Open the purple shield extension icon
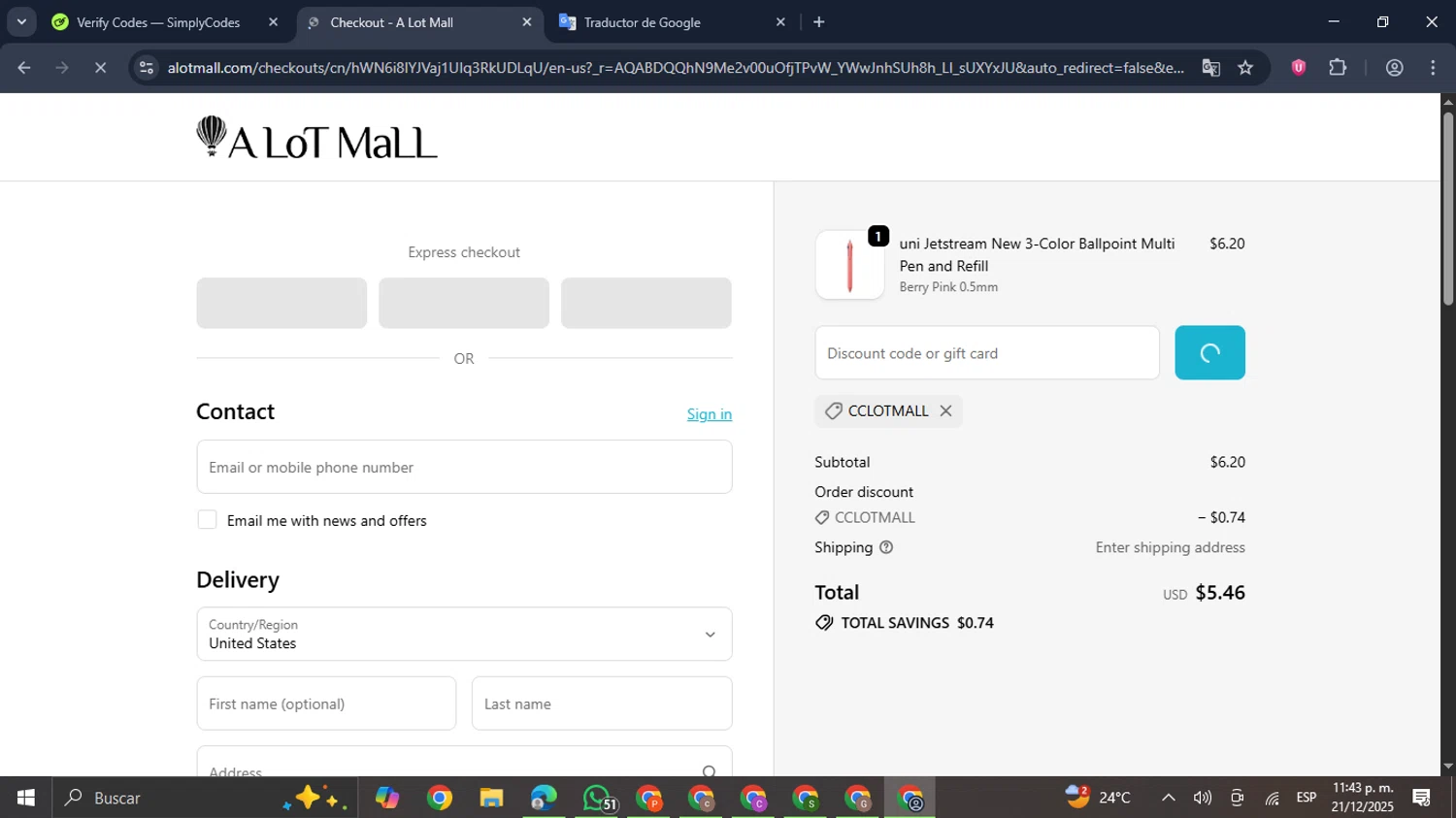1456x818 pixels. coord(1299,67)
